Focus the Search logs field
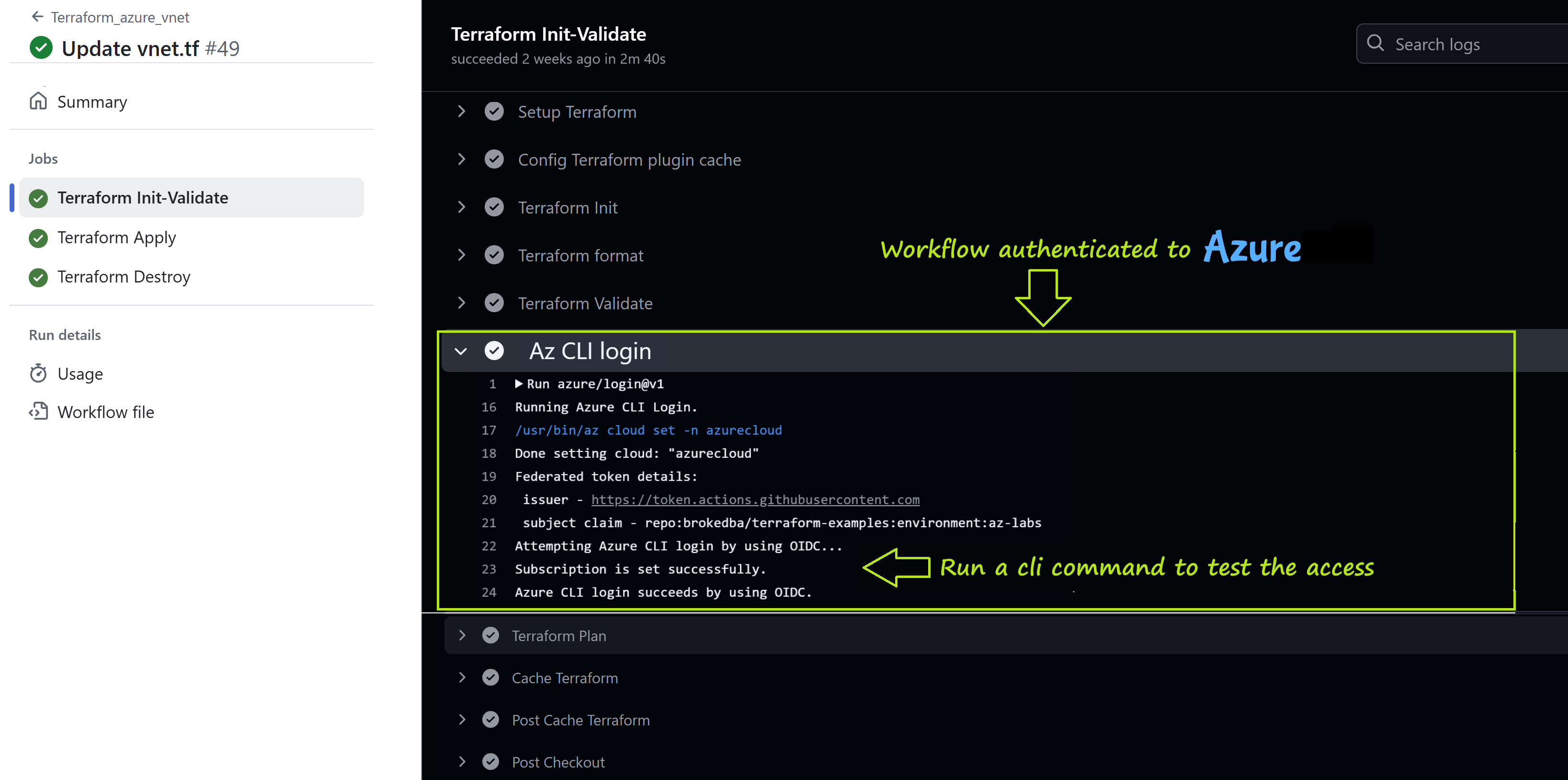 point(1462,44)
